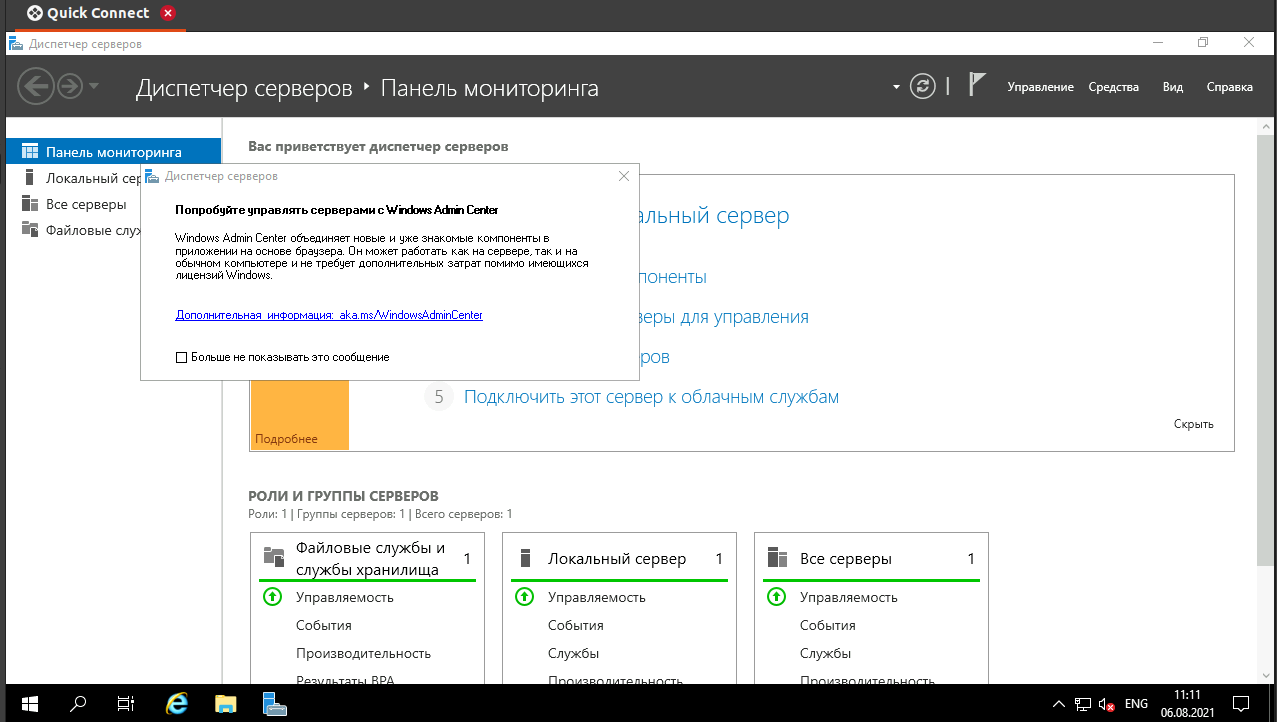Image resolution: width=1277 pixels, height=722 pixels.
Task: Expand dropdown arrow beside refresh icon
Action: (x=896, y=87)
